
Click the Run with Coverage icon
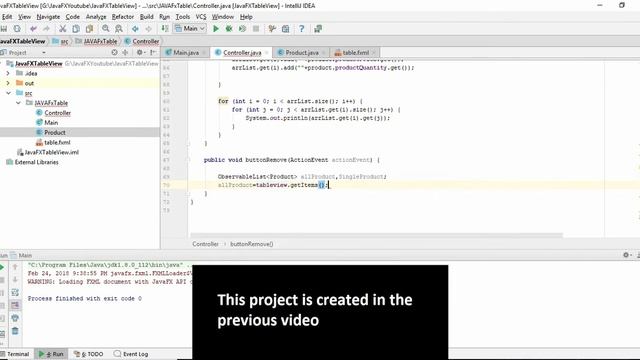242,29
